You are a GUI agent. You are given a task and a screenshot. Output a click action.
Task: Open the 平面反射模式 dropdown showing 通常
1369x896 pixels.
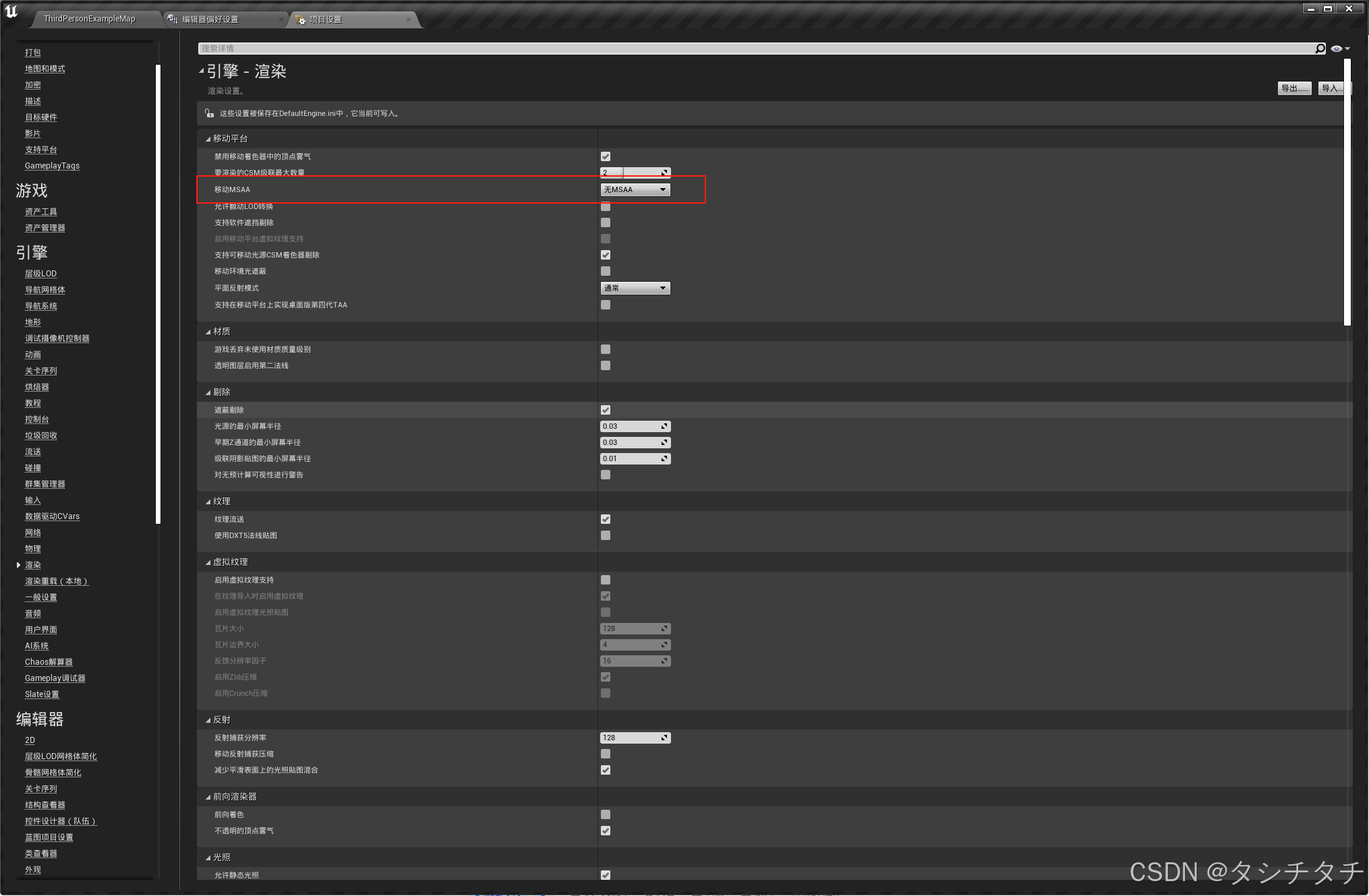pos(634,287)
